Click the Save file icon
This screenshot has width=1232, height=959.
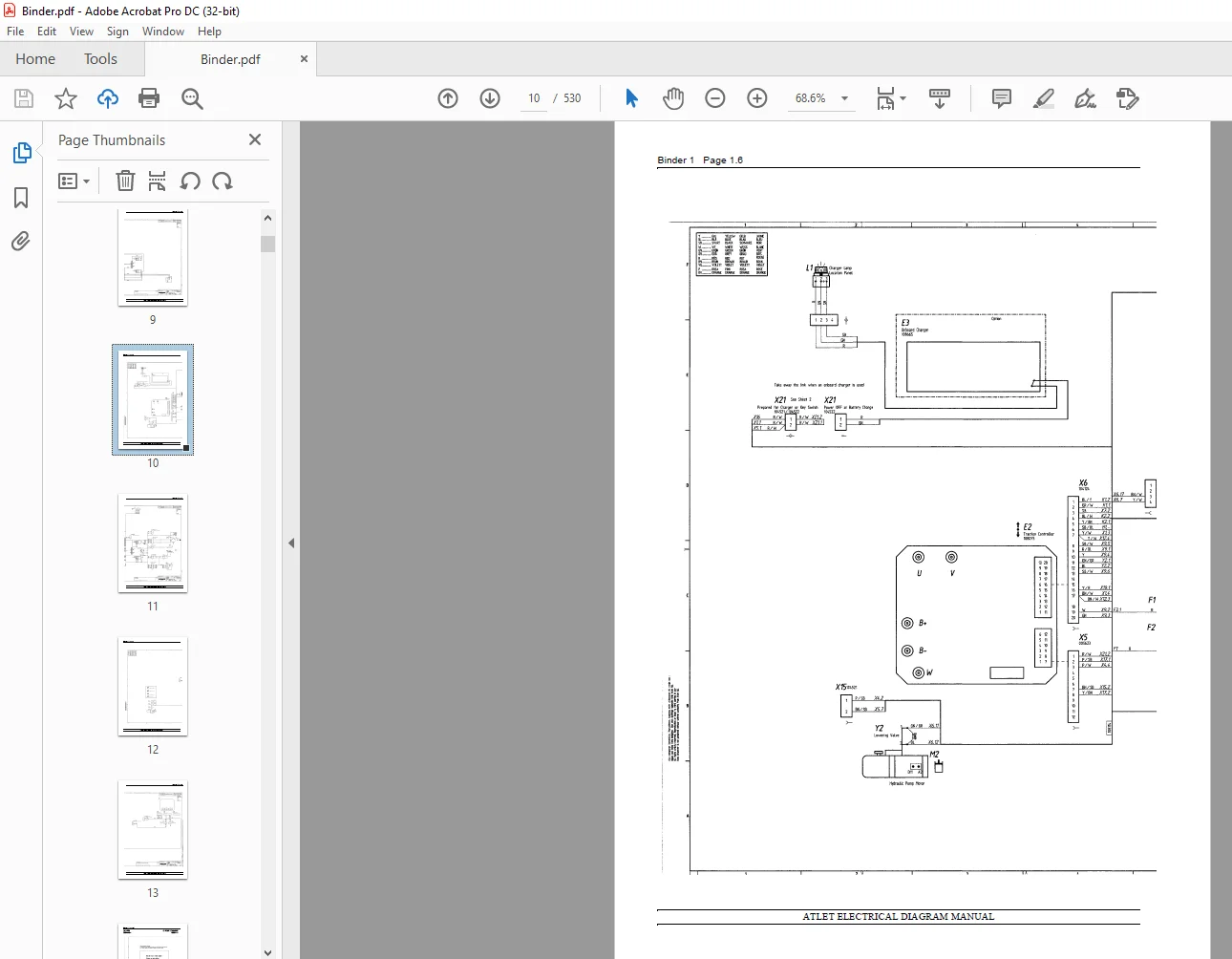coord(24,98)
